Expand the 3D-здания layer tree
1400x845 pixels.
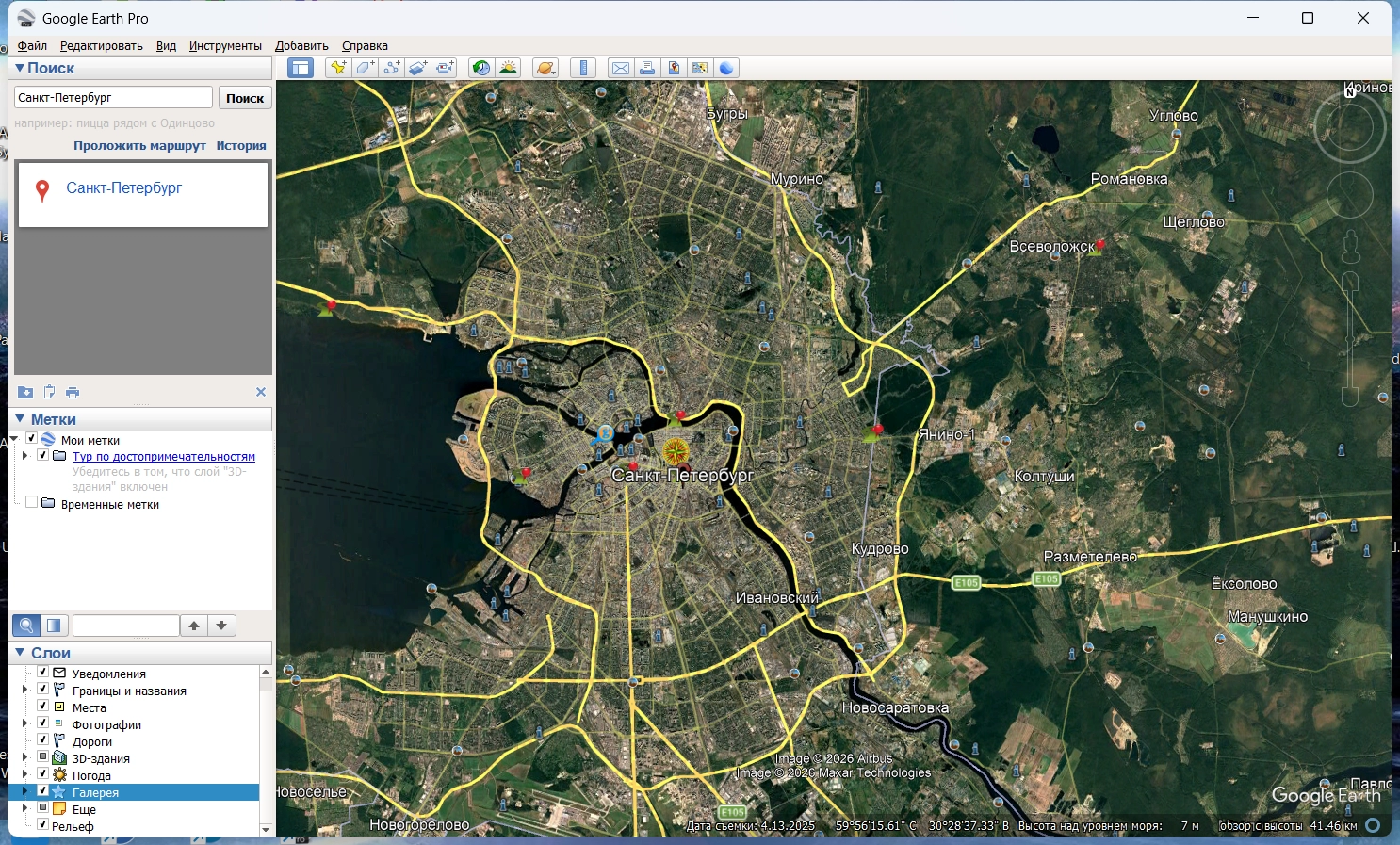(x=25, y=758)
